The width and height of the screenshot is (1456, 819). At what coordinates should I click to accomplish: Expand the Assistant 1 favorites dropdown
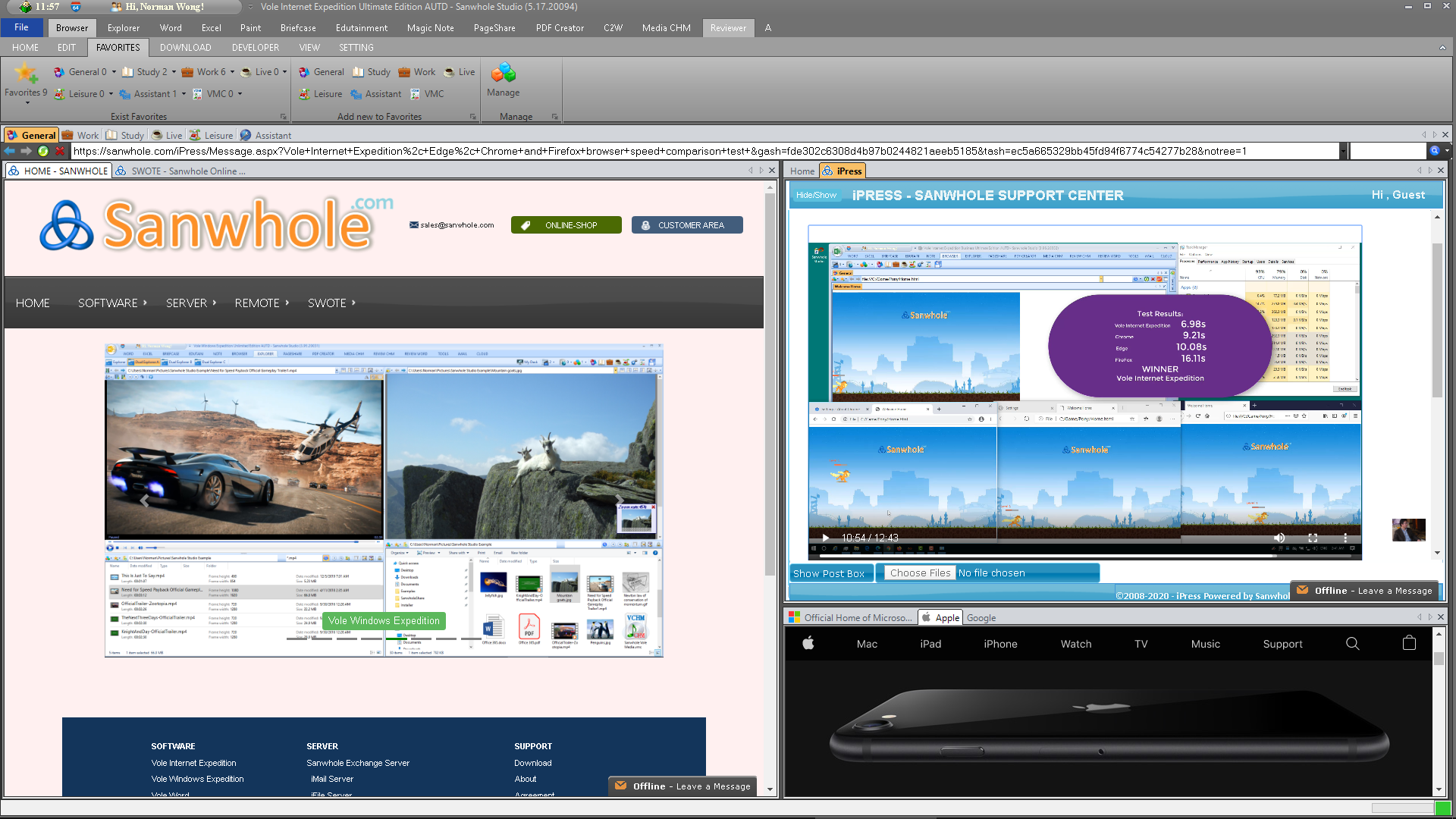tap(183, 94)
